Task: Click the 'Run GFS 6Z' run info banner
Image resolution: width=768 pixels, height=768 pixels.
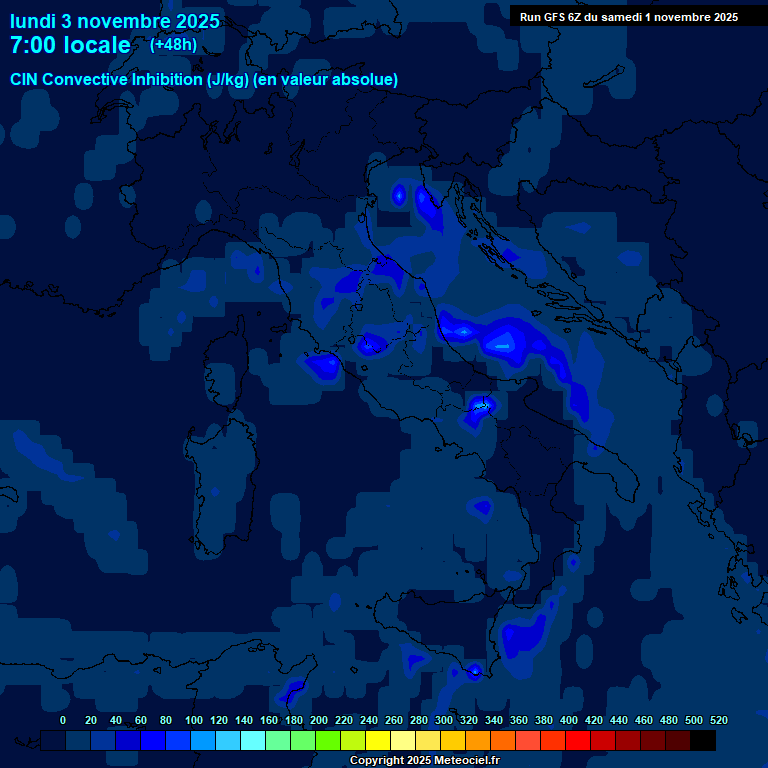Action: [628, 16]
